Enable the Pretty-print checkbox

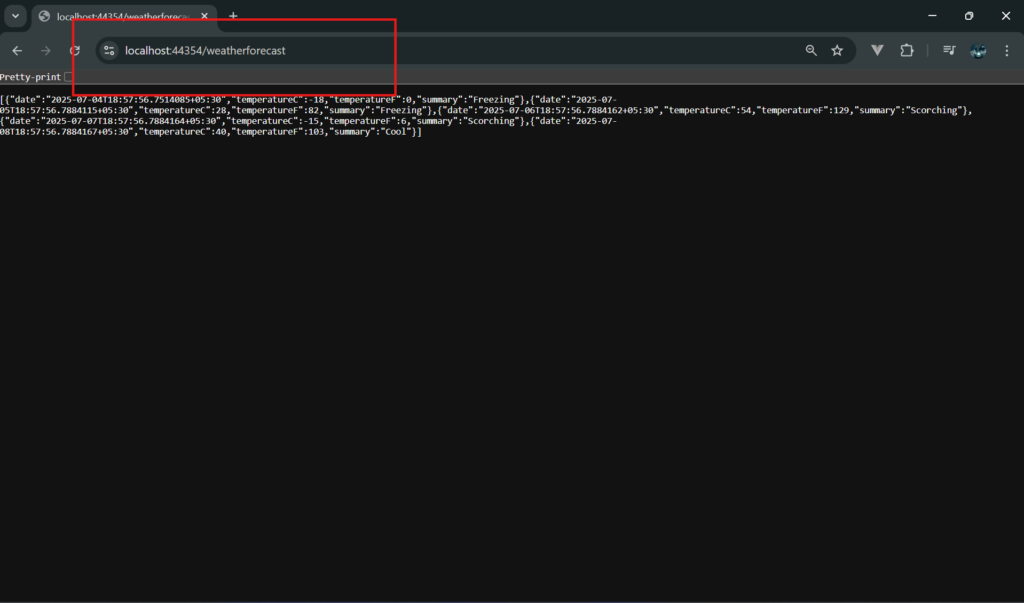pos(69,76)
